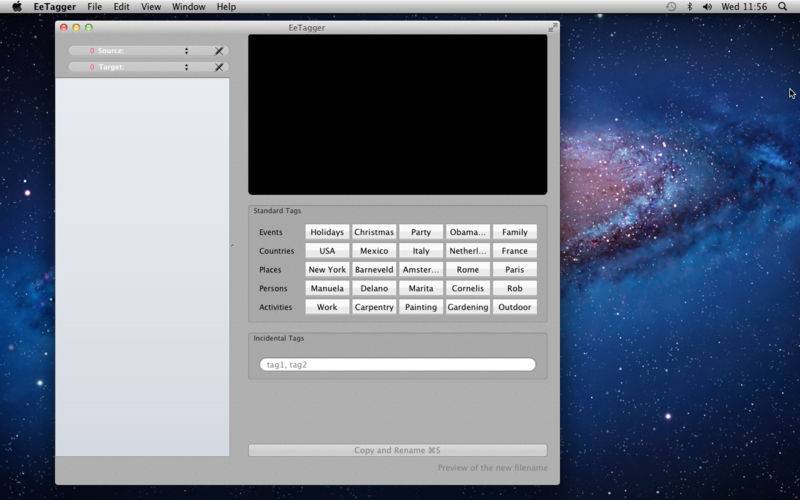The width and height of the screenshot is (800, 500).
Task: Open the Apple menu
Action: [x=17, y=7]
